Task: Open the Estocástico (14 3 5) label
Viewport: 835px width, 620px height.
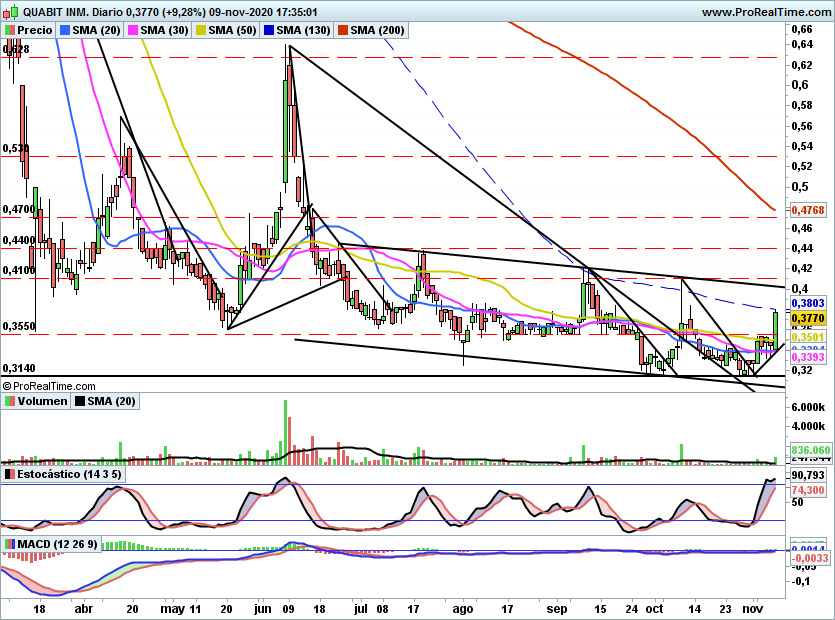Action: (69, 474)
